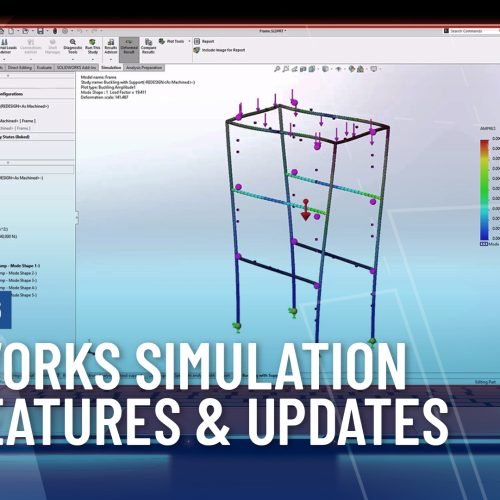
Task: Click the Editing Part status text
Action: point(485,382)
